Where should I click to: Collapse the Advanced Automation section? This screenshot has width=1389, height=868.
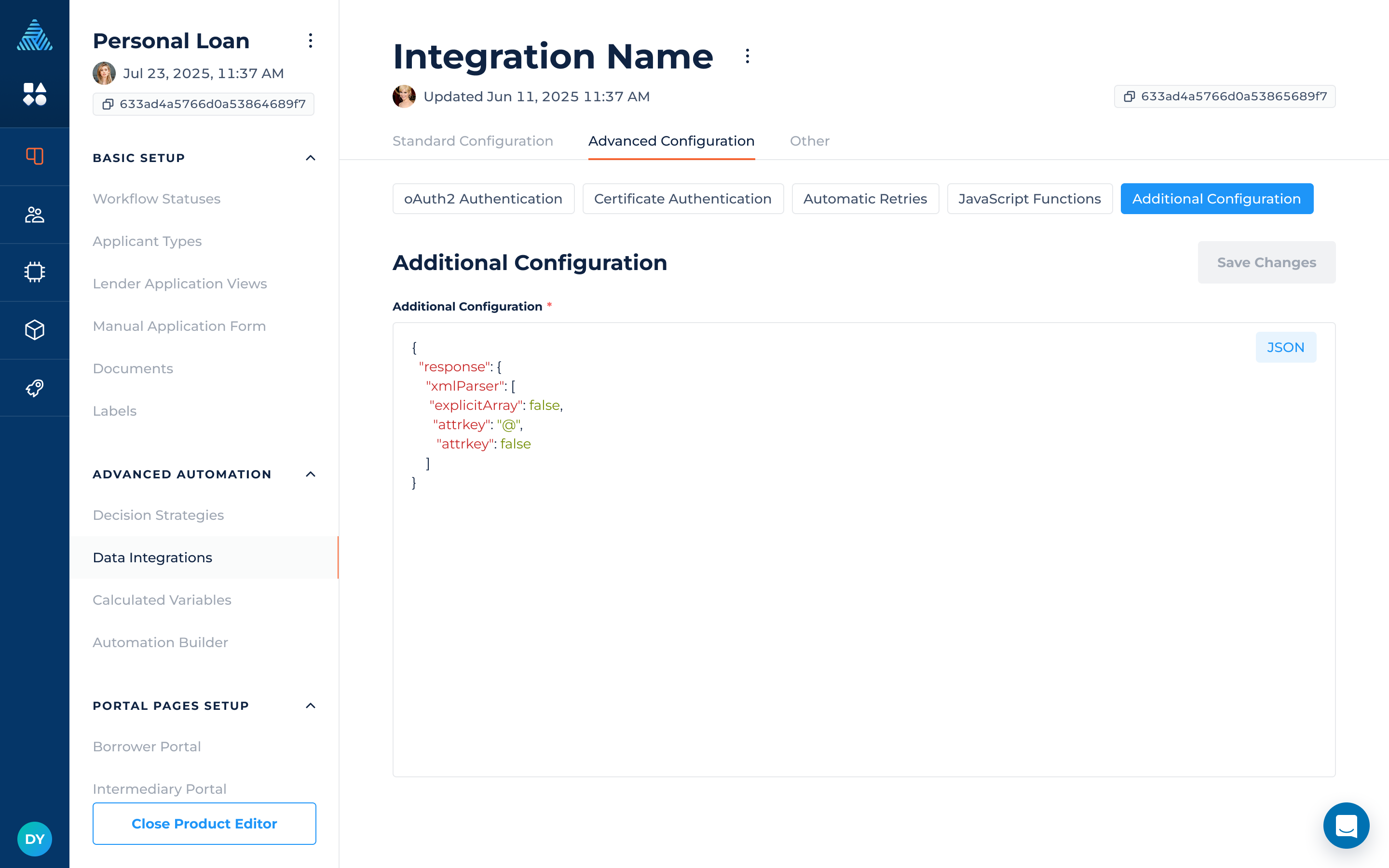pos(311,474)
